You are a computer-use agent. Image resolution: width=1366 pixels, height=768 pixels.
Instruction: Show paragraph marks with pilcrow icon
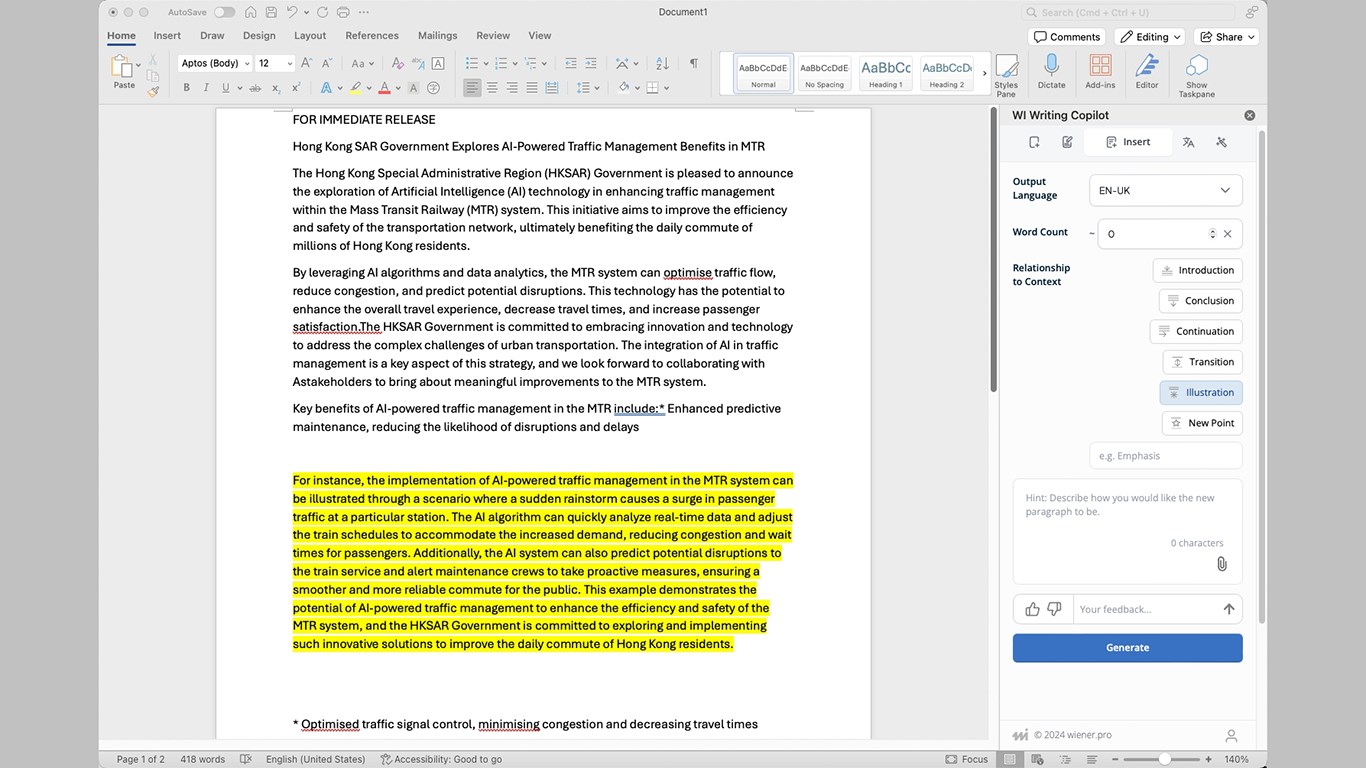click(693, 63)
